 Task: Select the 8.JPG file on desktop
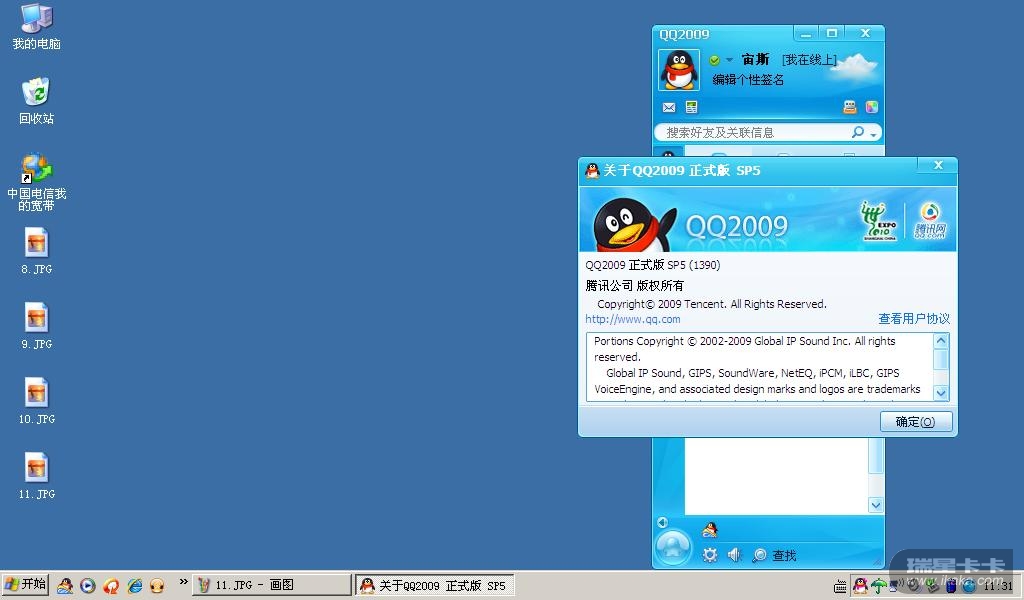(x=37, y=251)
